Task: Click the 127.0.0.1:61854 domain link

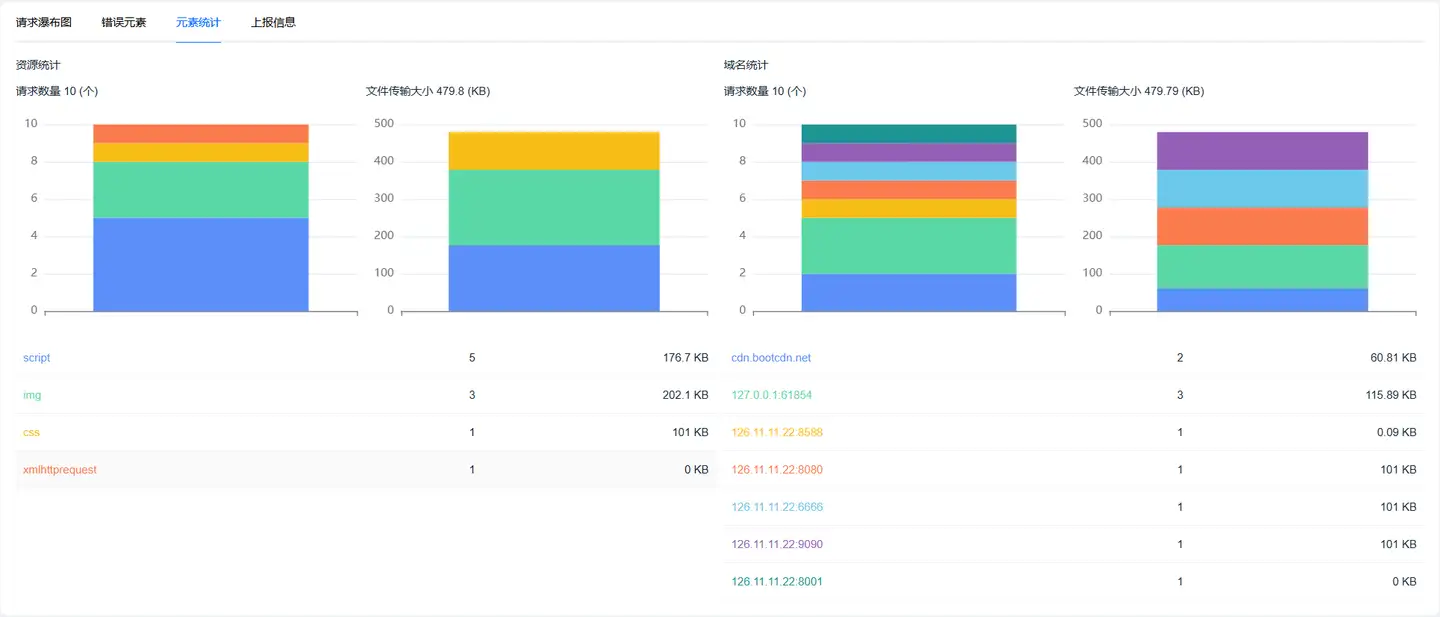Action: (x=771, y=395)
